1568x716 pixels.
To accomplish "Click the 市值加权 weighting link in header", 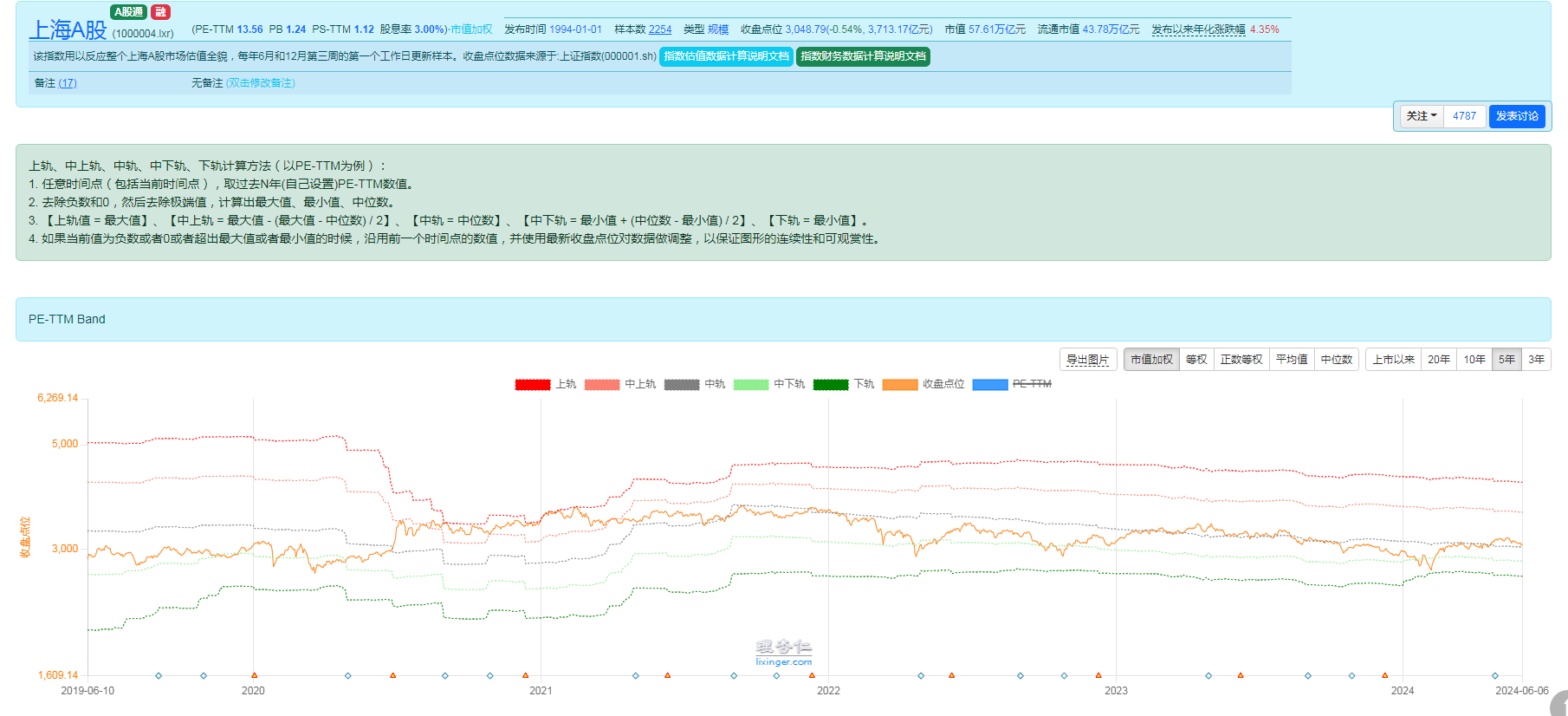I will [471, 29].
